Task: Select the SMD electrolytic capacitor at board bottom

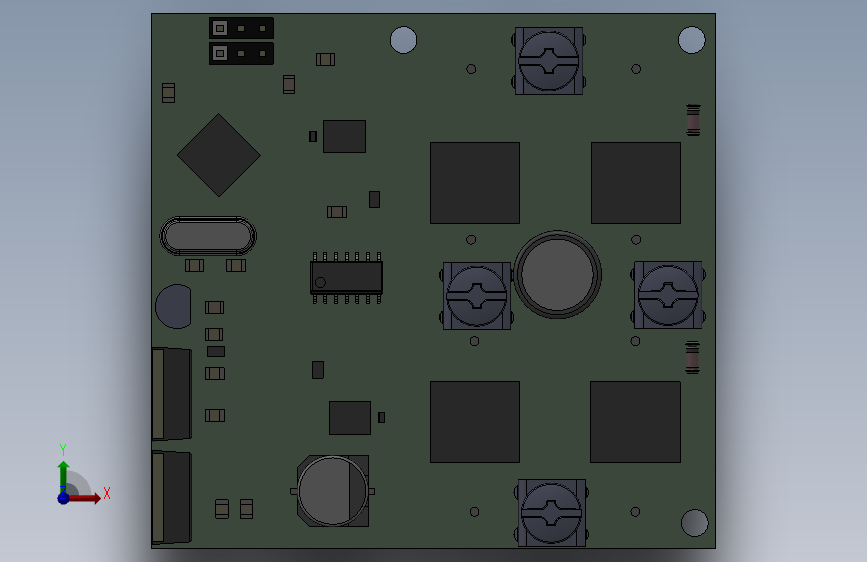Action: click(x=333, y=491)
